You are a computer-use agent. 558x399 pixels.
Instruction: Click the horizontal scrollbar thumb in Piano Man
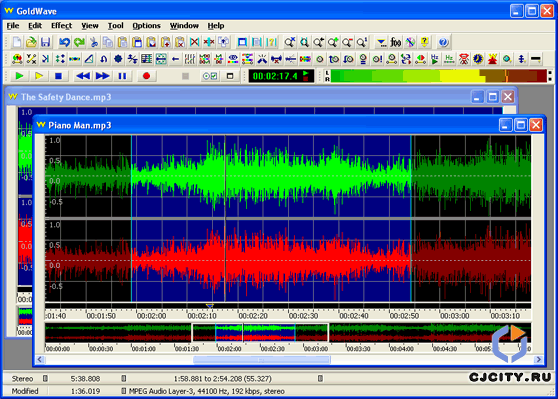(262, 360)
